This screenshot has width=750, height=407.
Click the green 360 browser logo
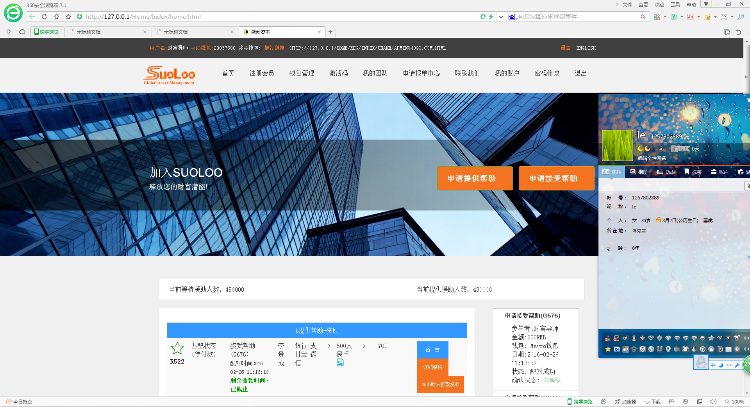pos(13,13)
